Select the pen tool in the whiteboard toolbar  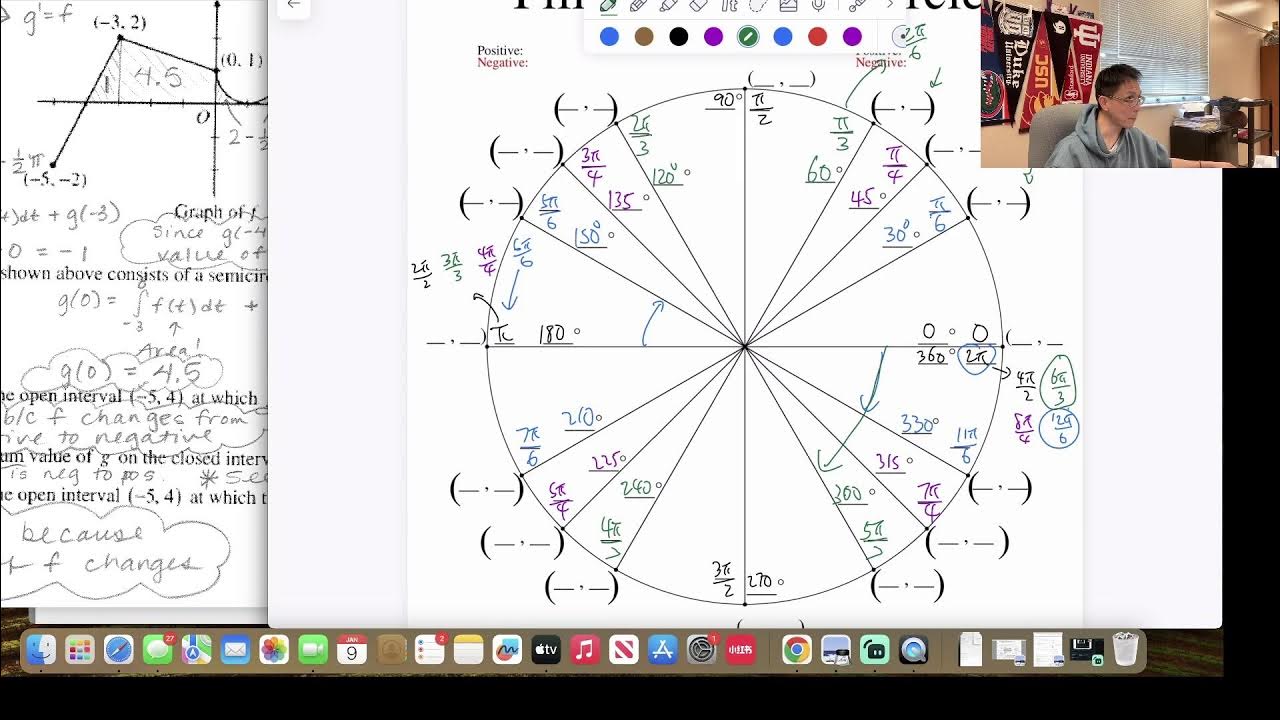click(x=608, y=5)
